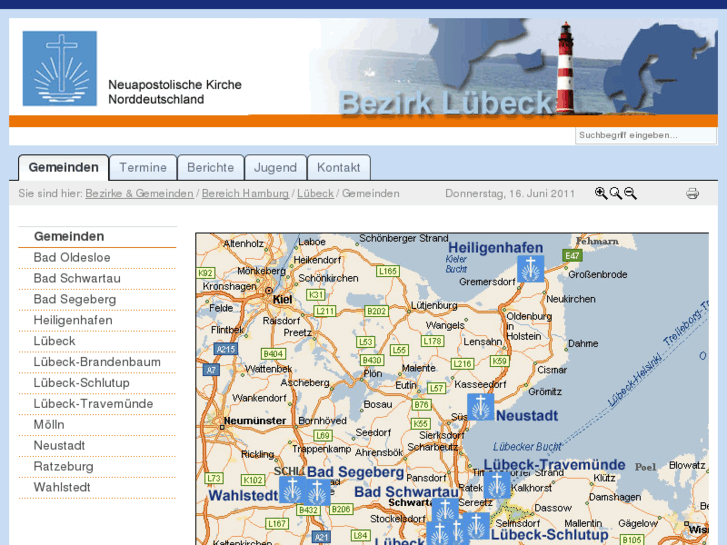Follow the Lübeck breadcrumb link

315,193
